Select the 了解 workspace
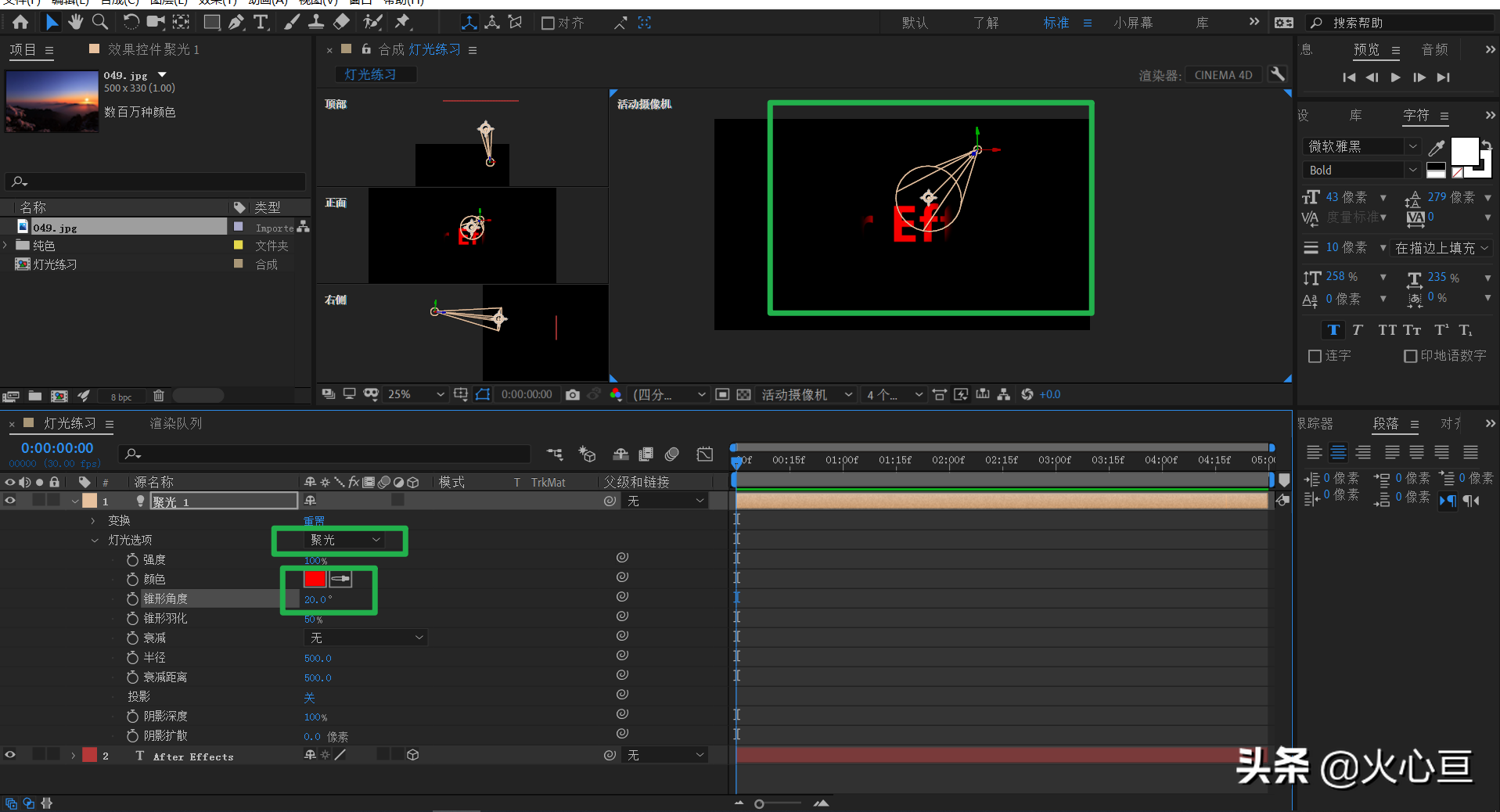Viewport: 1500px width, 812px height. [986, 23]
